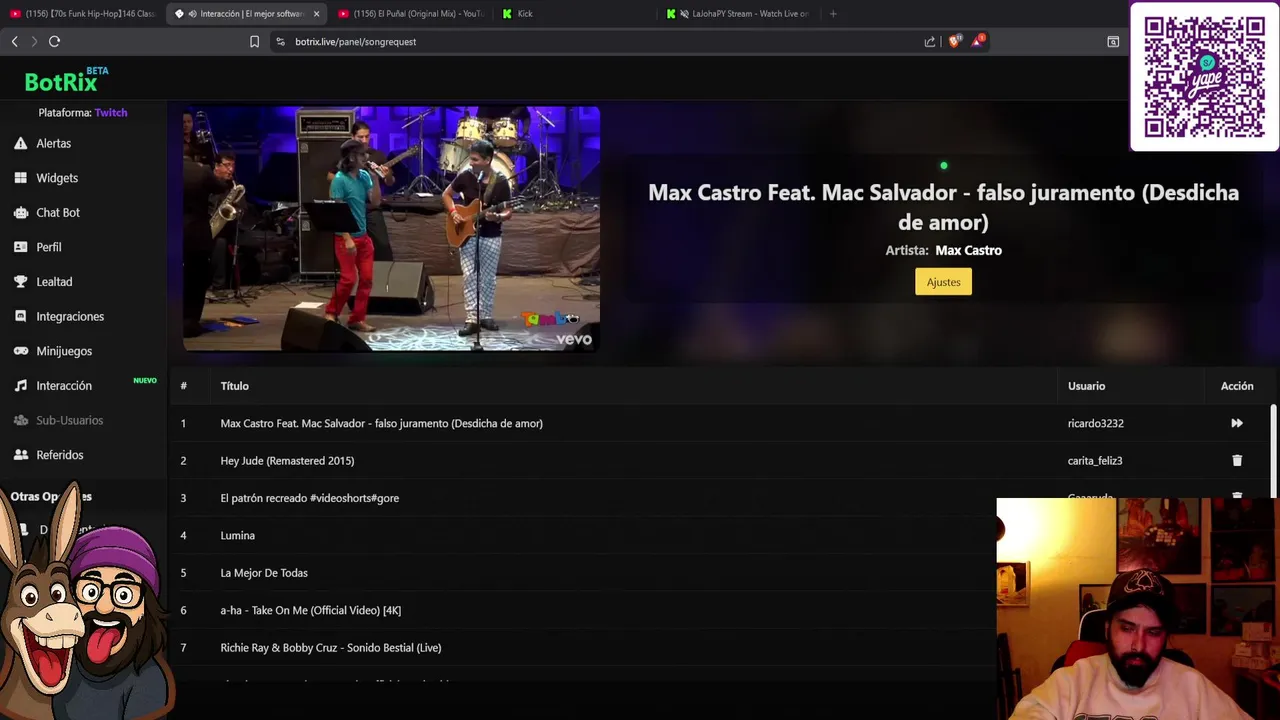The height and width of the screenshot is (720, 1280).
Task: Skip current song with fast-forward icon
Action: [1237, 423]
